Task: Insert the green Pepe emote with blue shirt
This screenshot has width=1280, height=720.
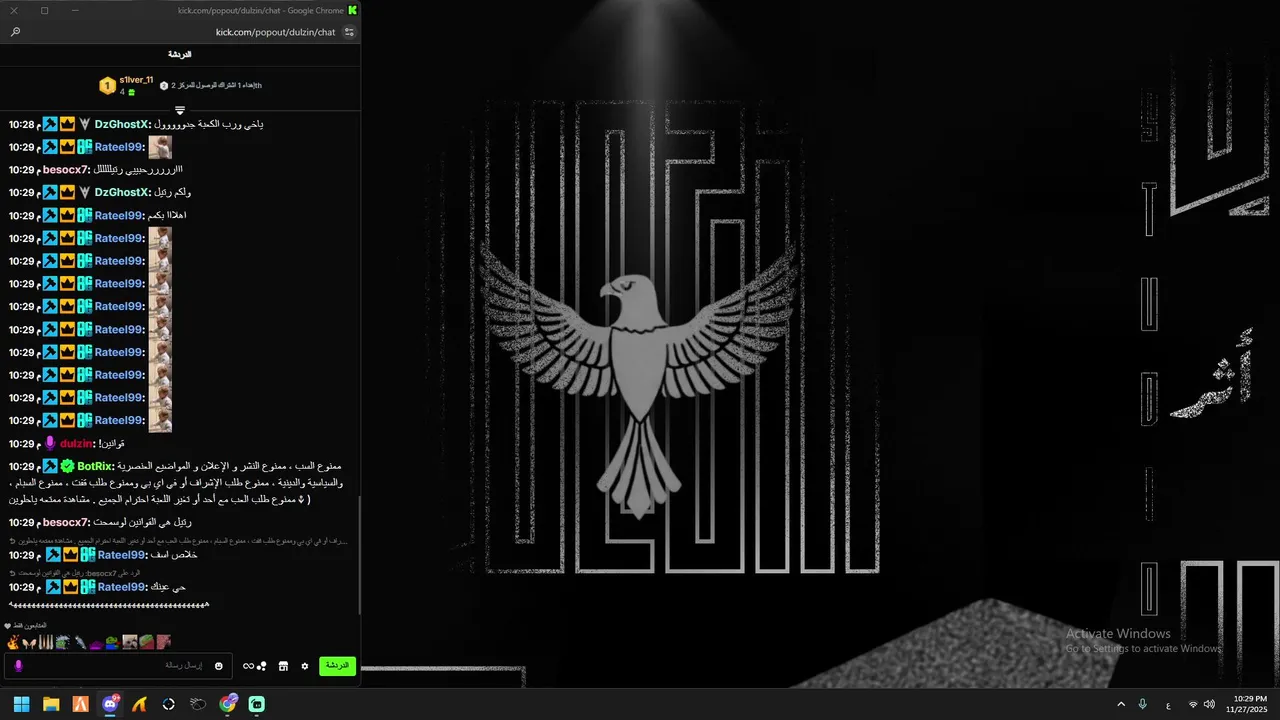Action: (112, 642)
